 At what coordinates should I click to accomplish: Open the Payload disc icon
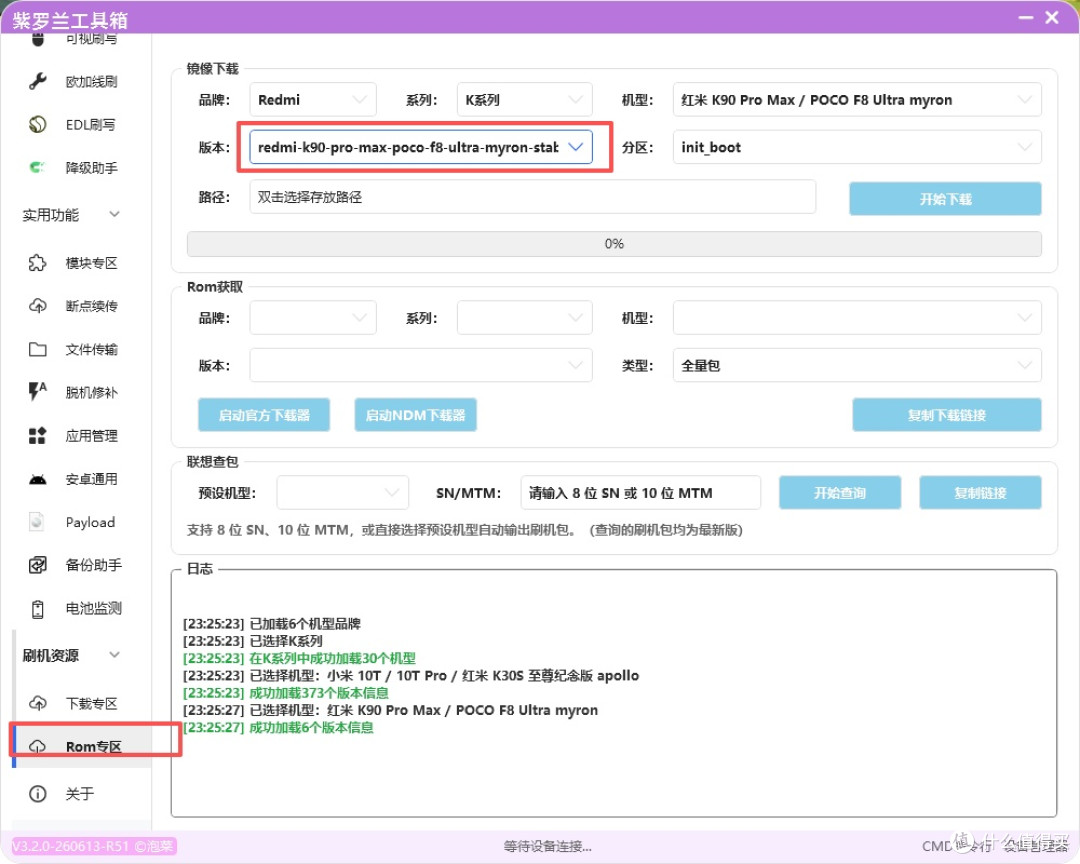pyautogui.click(x=38, y=522)
